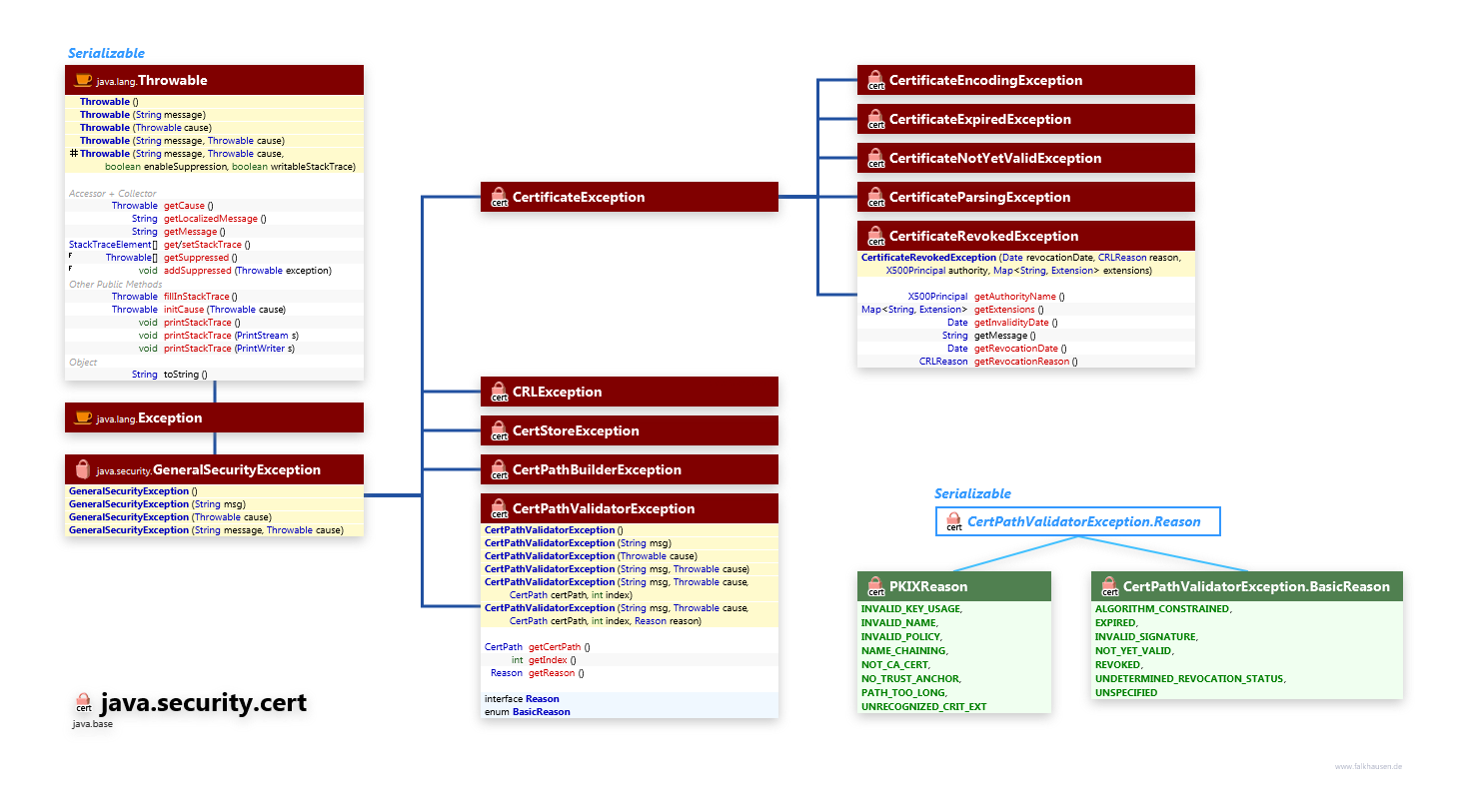The image size is (1459, 812).
Task: Select the GeneralSecurityException (String msg) constructor
Action: [x=157, y=504]
